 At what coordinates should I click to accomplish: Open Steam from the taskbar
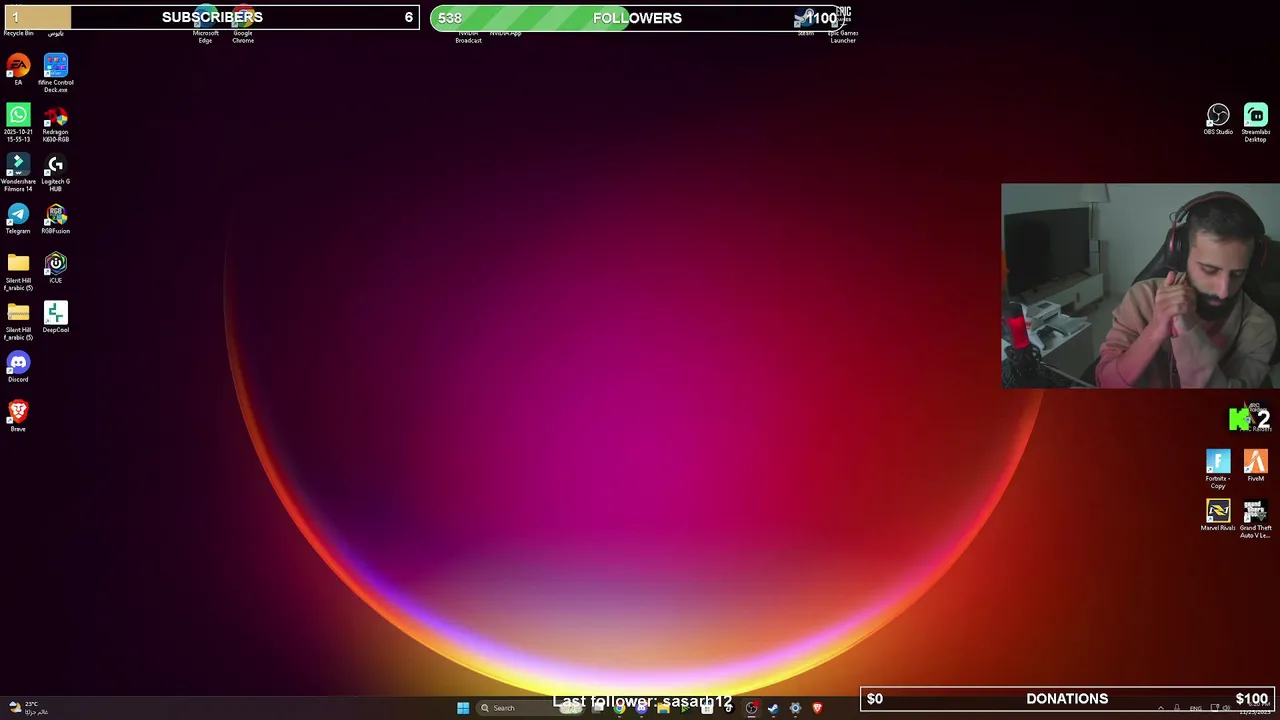pyautogui.click(x=773, y=708)
